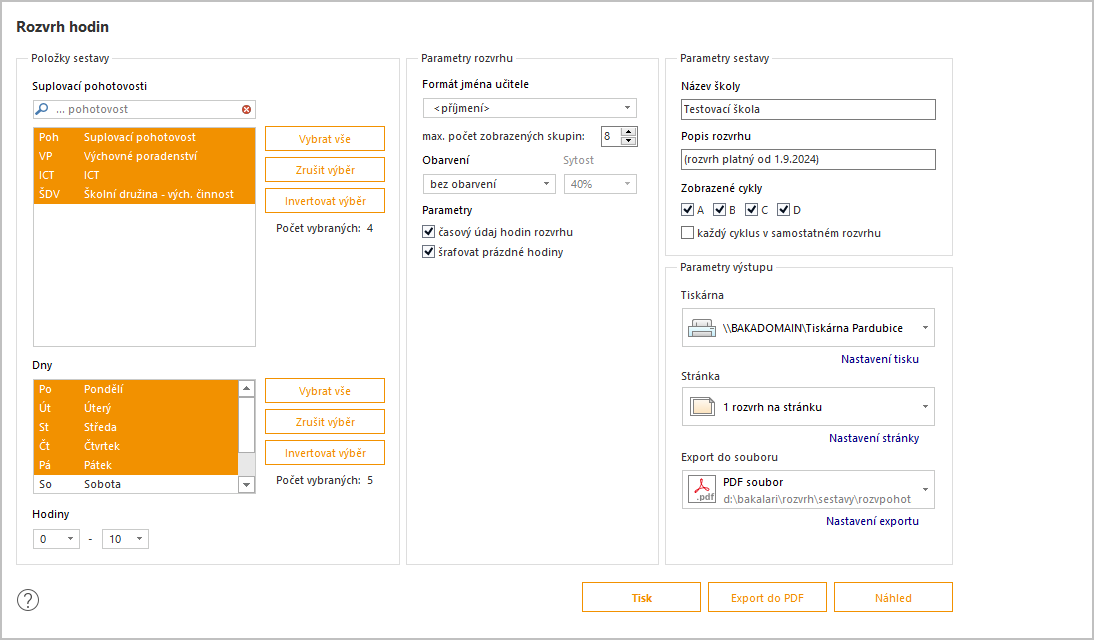Click the Dny list scrollbar thumb
Viewport: 1095px width, 642px height.
(x=247, y=425)
